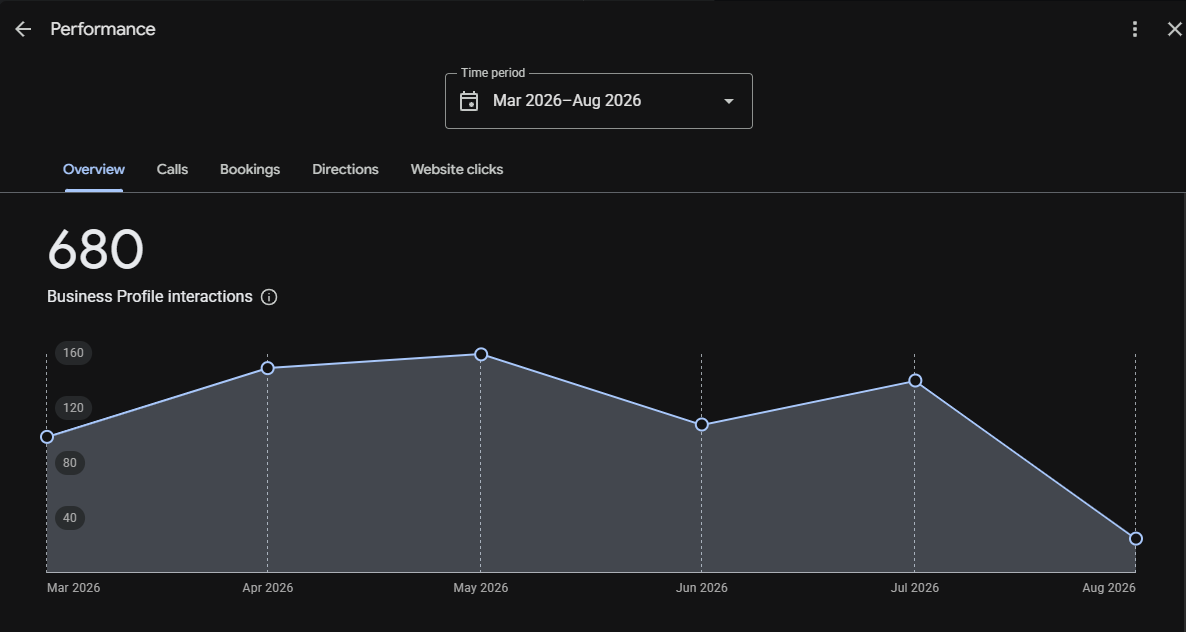Click the Aug 2026 data point
This screenshot has height=632, width=1186.
[1135, 539]
